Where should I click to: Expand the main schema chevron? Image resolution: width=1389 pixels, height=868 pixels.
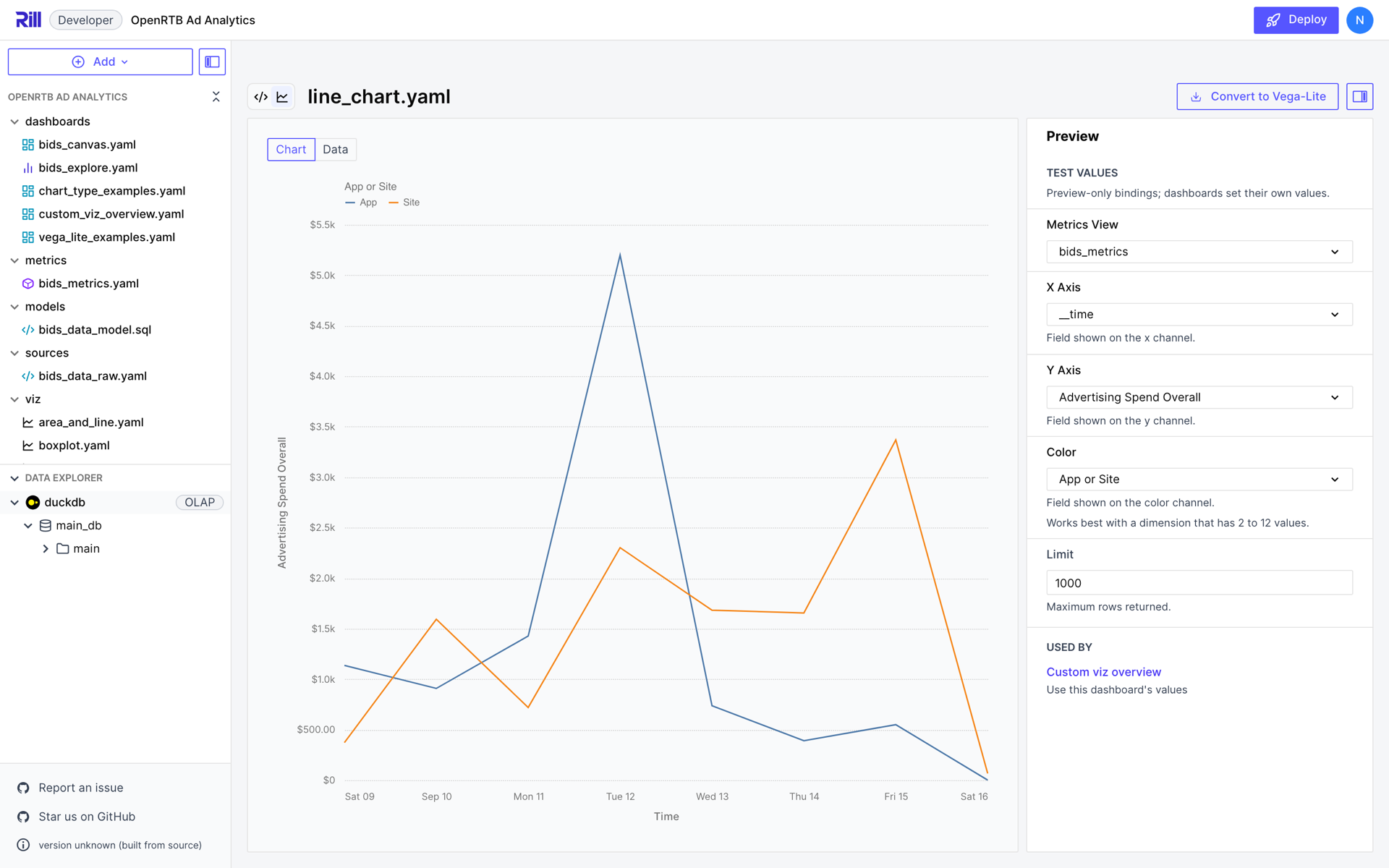(x=46, y=549)
